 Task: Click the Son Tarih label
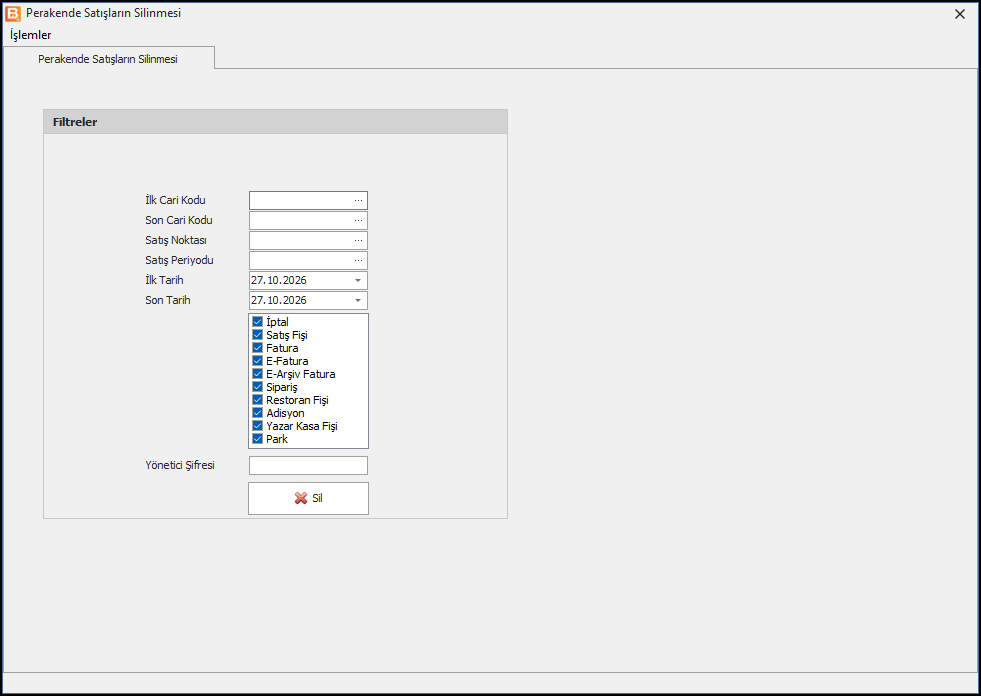point(168,300)
